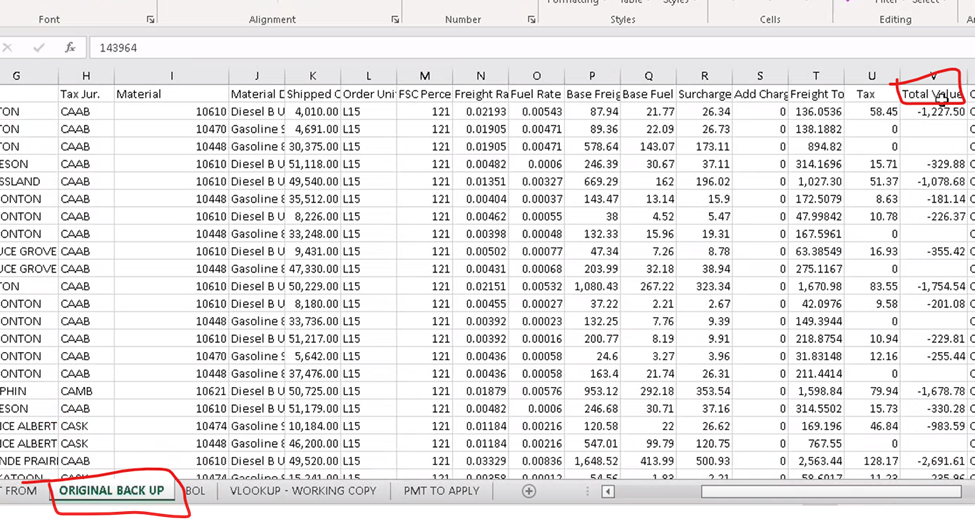Click the formula bar input showing 143964
This screenshot has width=975, height=519.
point(532,48)
